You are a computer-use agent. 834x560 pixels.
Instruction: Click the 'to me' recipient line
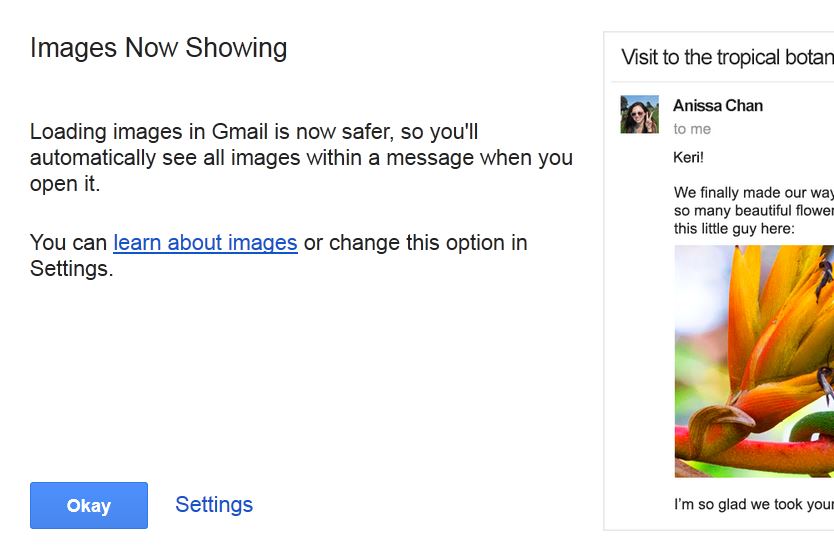pos(692,129)
